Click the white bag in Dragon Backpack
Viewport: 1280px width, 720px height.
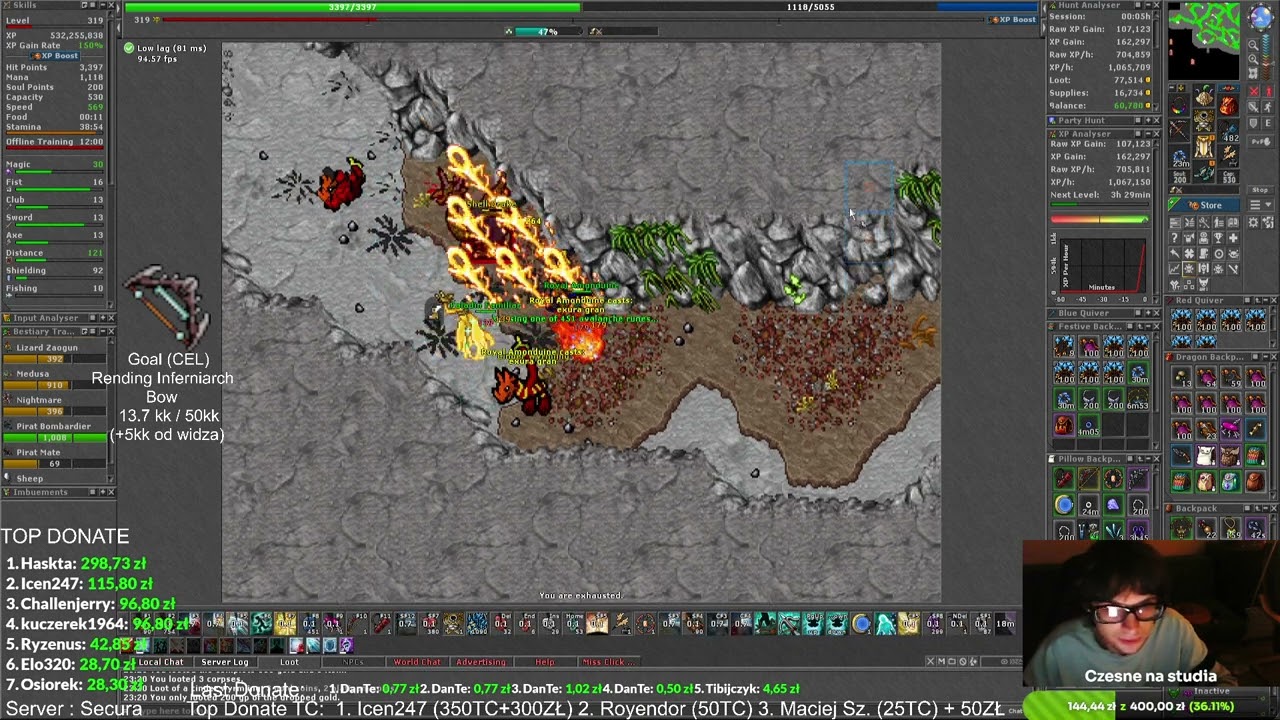coord(1206,455)
